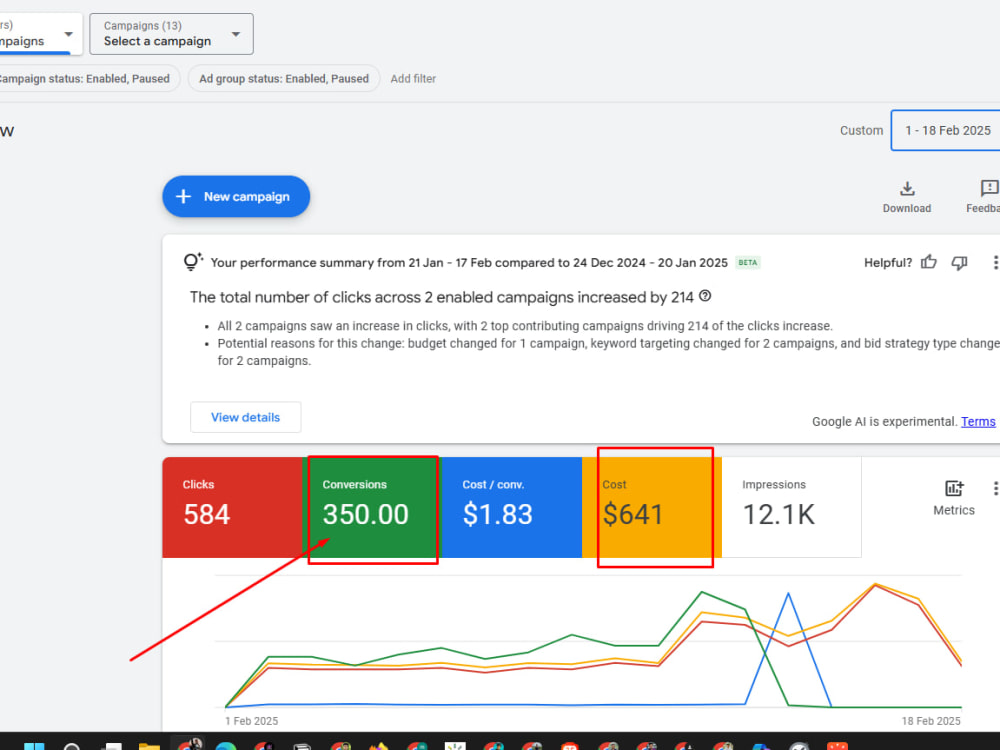Click 'Google AI is experimental.' text
This screenshot has width=1000, height=750.
(x=885, y=422)
